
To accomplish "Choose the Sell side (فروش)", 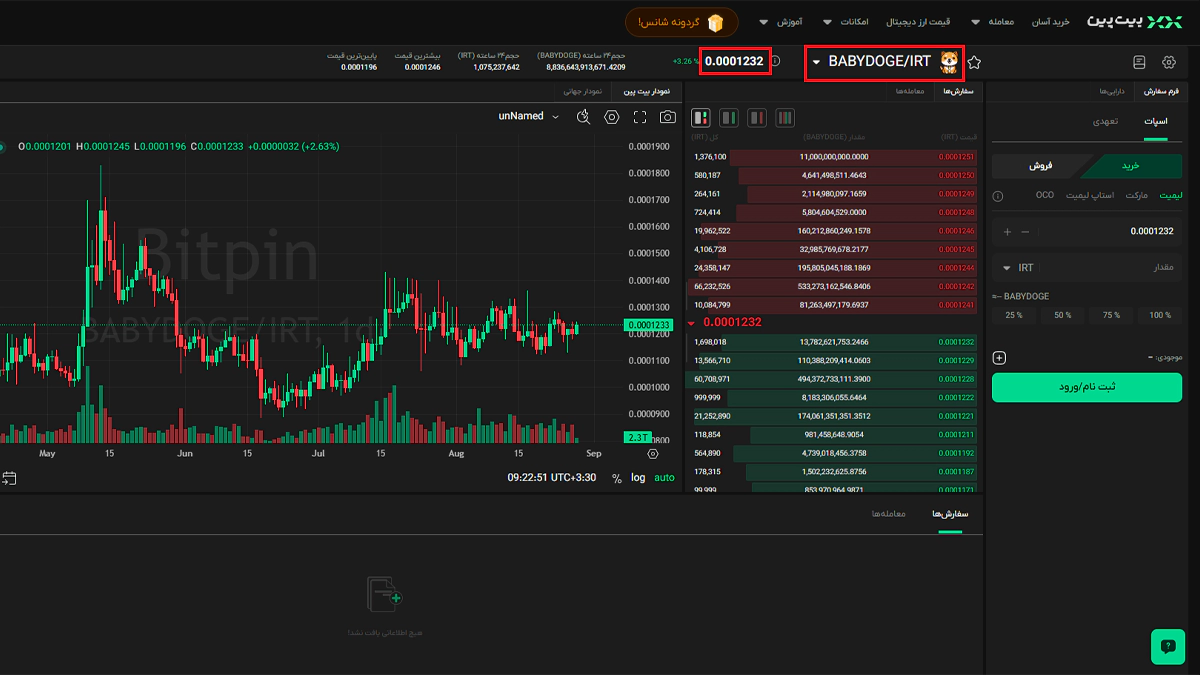I will (1042, 166).
